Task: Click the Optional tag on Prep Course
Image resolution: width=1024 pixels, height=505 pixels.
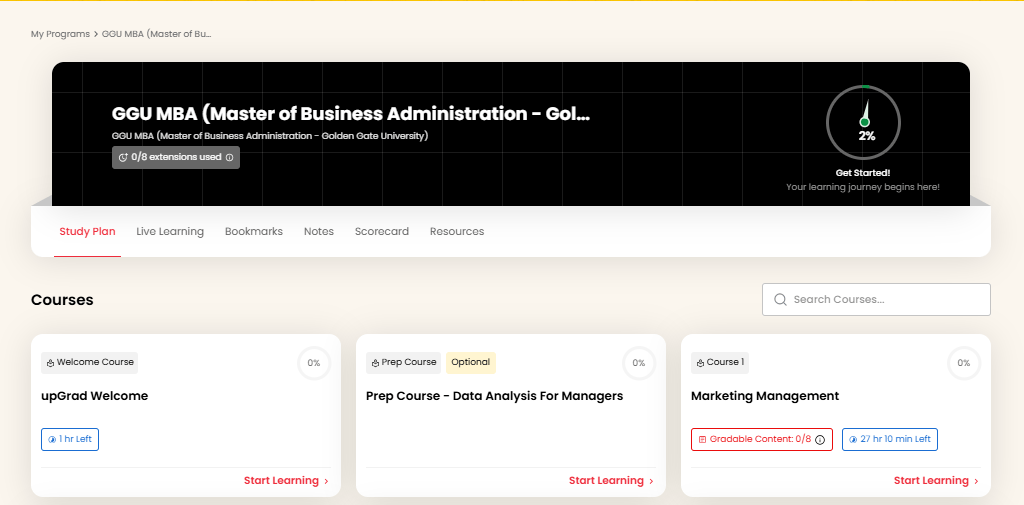Action: (x=470, y=363)
